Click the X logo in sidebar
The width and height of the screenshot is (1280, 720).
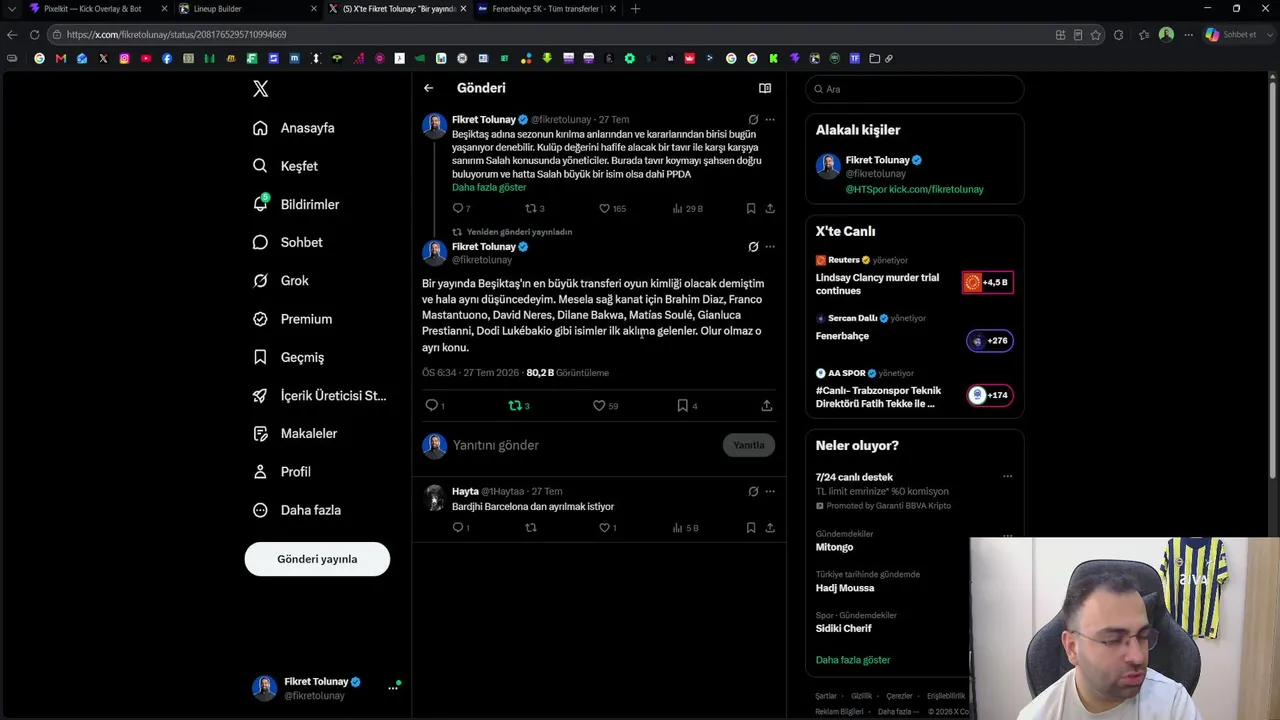click(261, 89)
